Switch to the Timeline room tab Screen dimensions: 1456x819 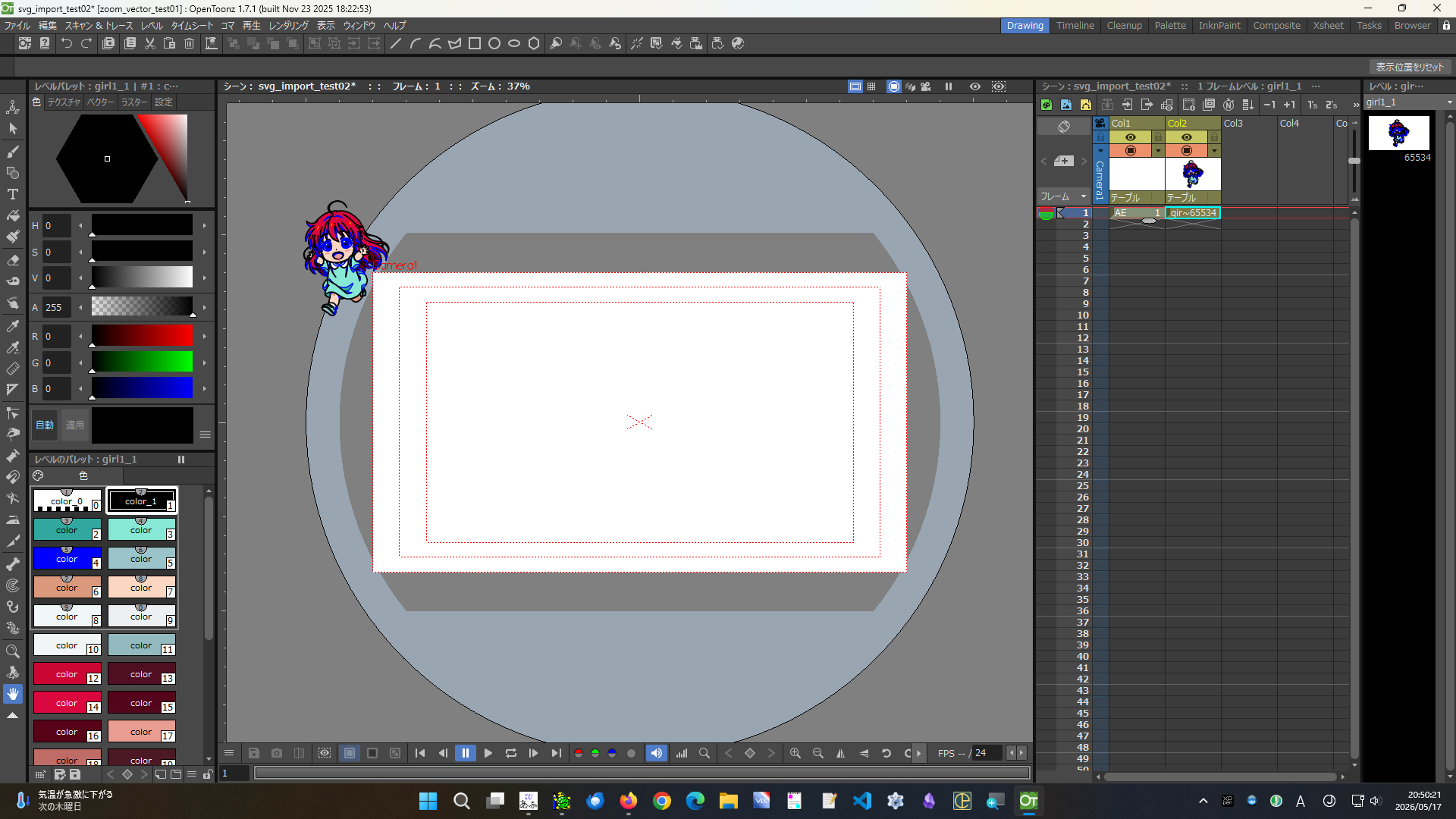click(x=1075, y=25)
